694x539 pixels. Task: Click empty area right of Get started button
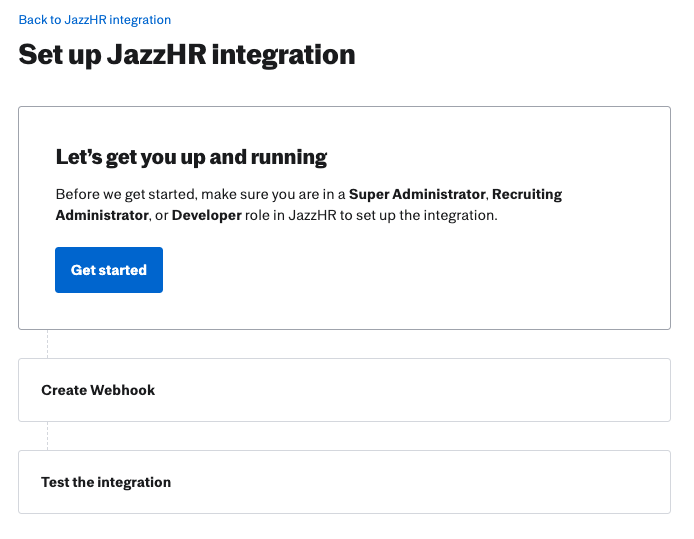[398, 270]
